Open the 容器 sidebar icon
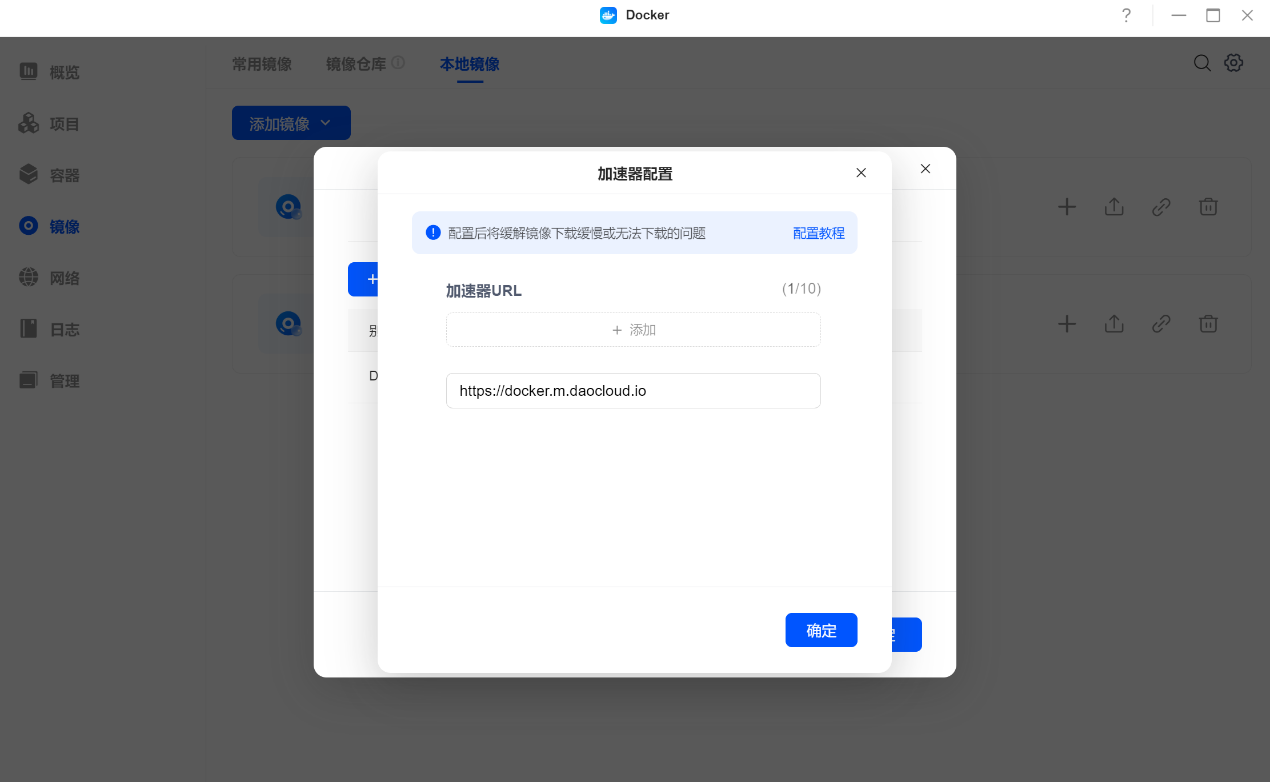Screen dimensions: 1270x782 pyautogui.click(x=29, y=174)
